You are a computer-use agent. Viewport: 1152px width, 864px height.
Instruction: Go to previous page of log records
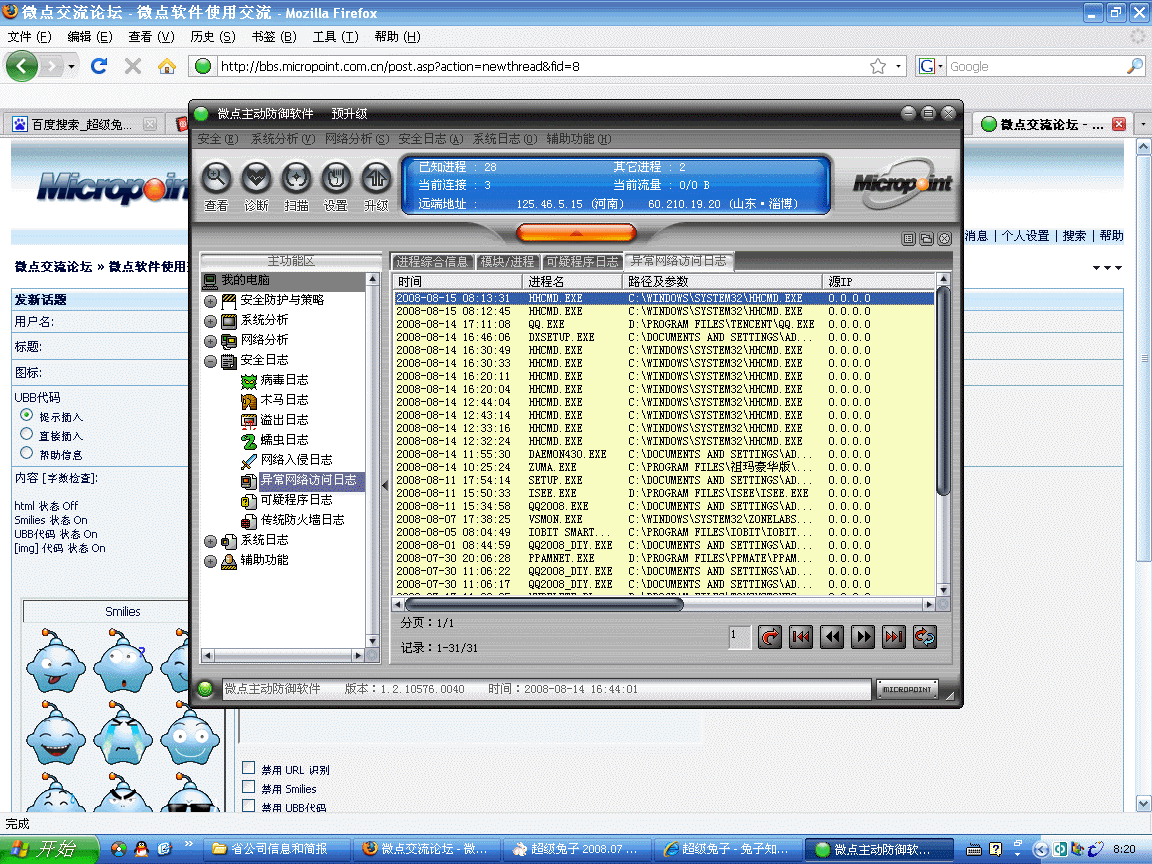tap(832, 637)
